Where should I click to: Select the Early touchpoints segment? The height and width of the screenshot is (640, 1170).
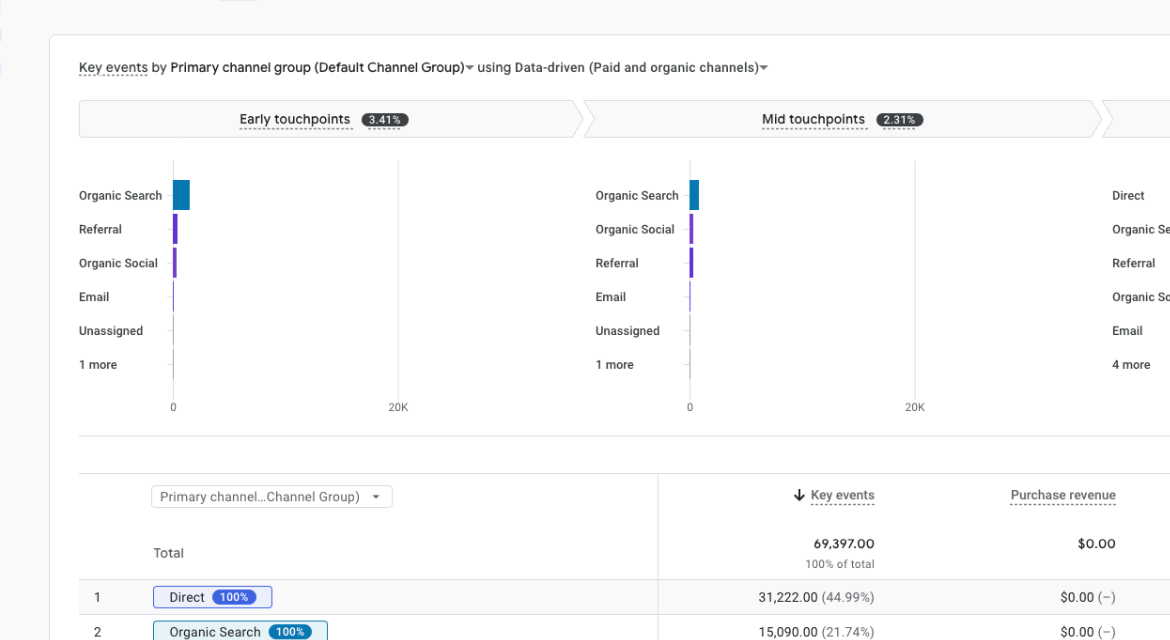pyautogui.click(x=295, y=118)
